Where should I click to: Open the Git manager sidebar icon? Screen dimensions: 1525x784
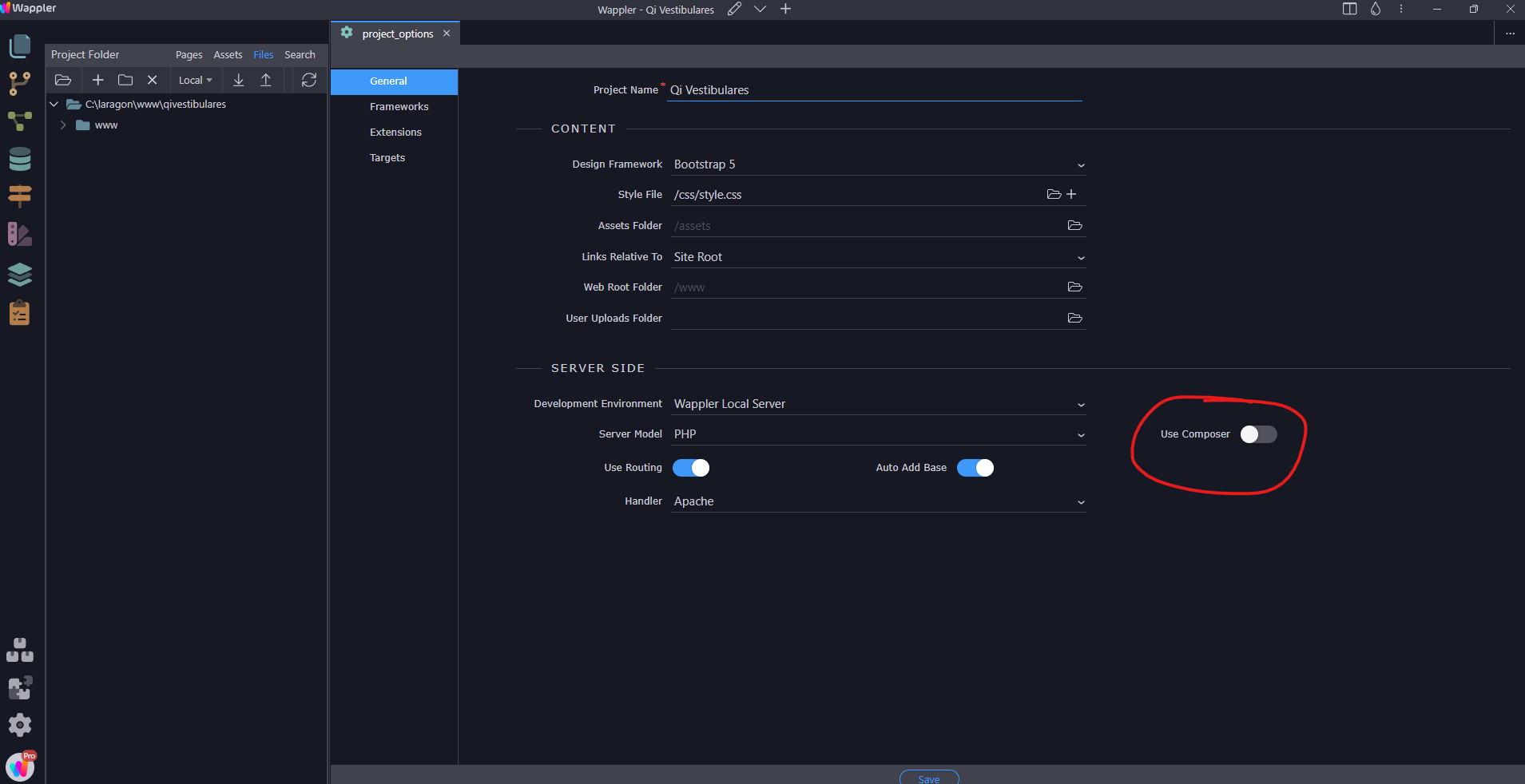tap(19, 83)
